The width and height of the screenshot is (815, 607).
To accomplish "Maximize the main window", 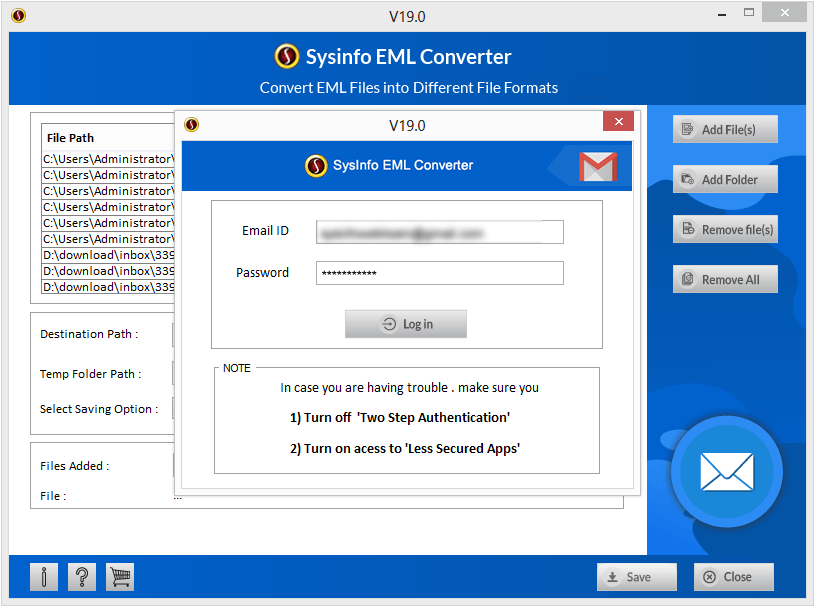I will 748,12.
